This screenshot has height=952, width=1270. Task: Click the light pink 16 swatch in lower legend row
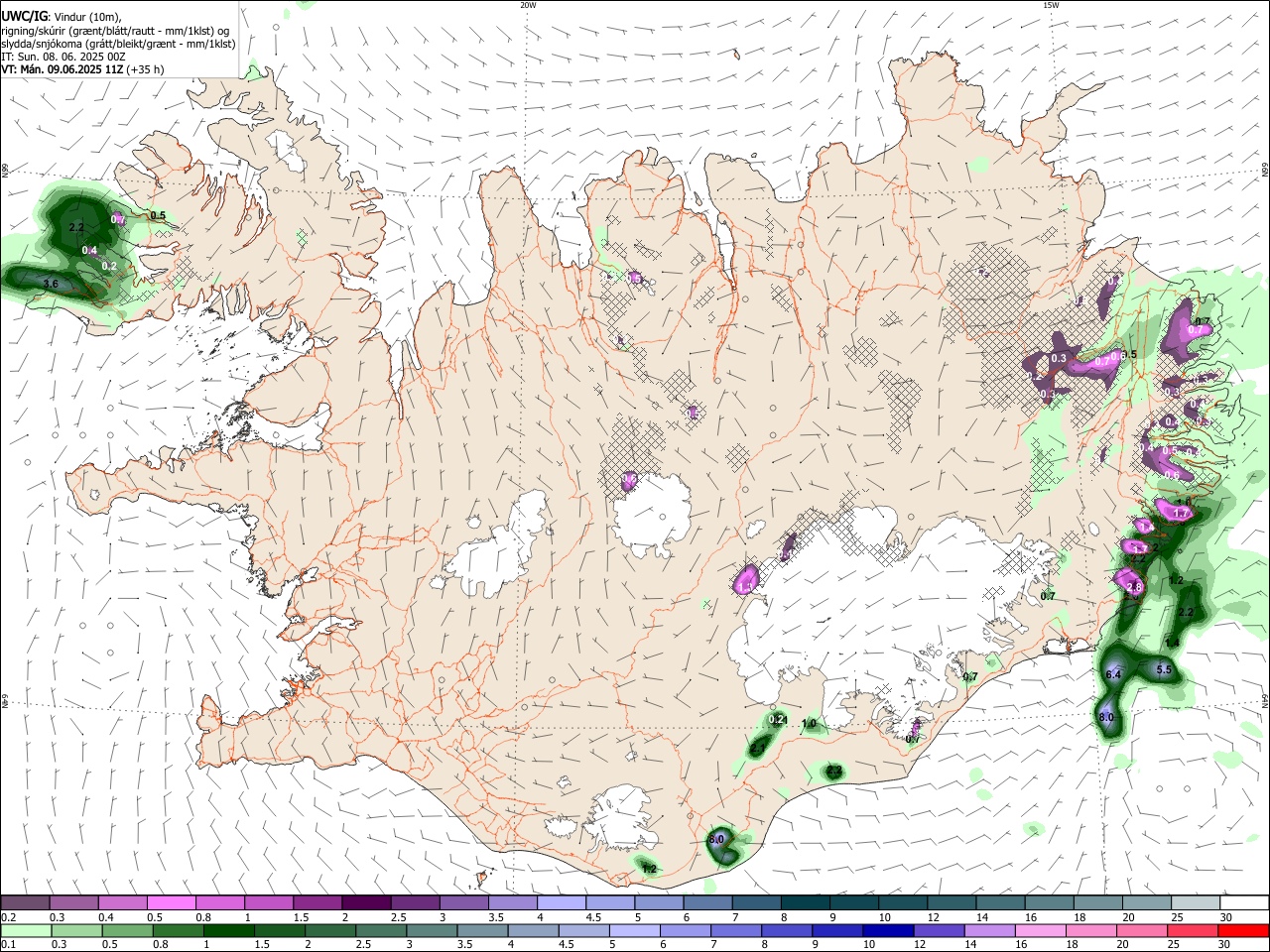coord(1042,930)
